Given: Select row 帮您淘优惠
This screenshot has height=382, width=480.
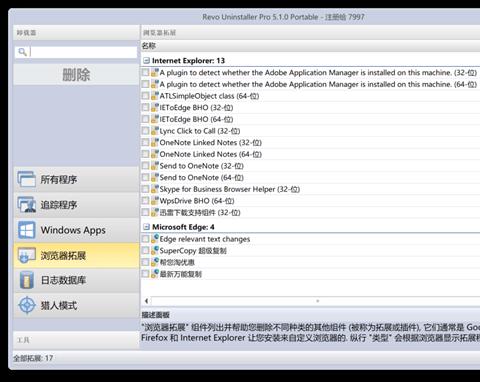Looking at the screenshot, I should [x=311, y=262].
